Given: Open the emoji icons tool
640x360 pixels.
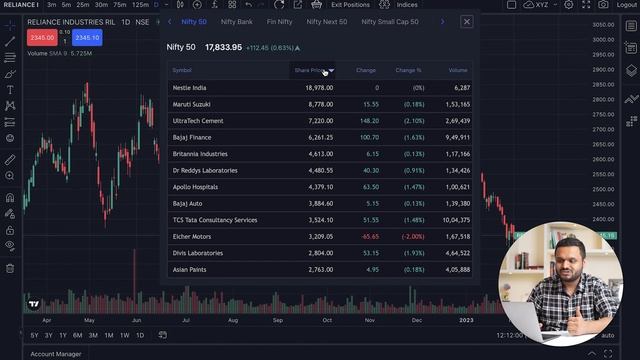Looking at the screenshot, I should (10, 138).
